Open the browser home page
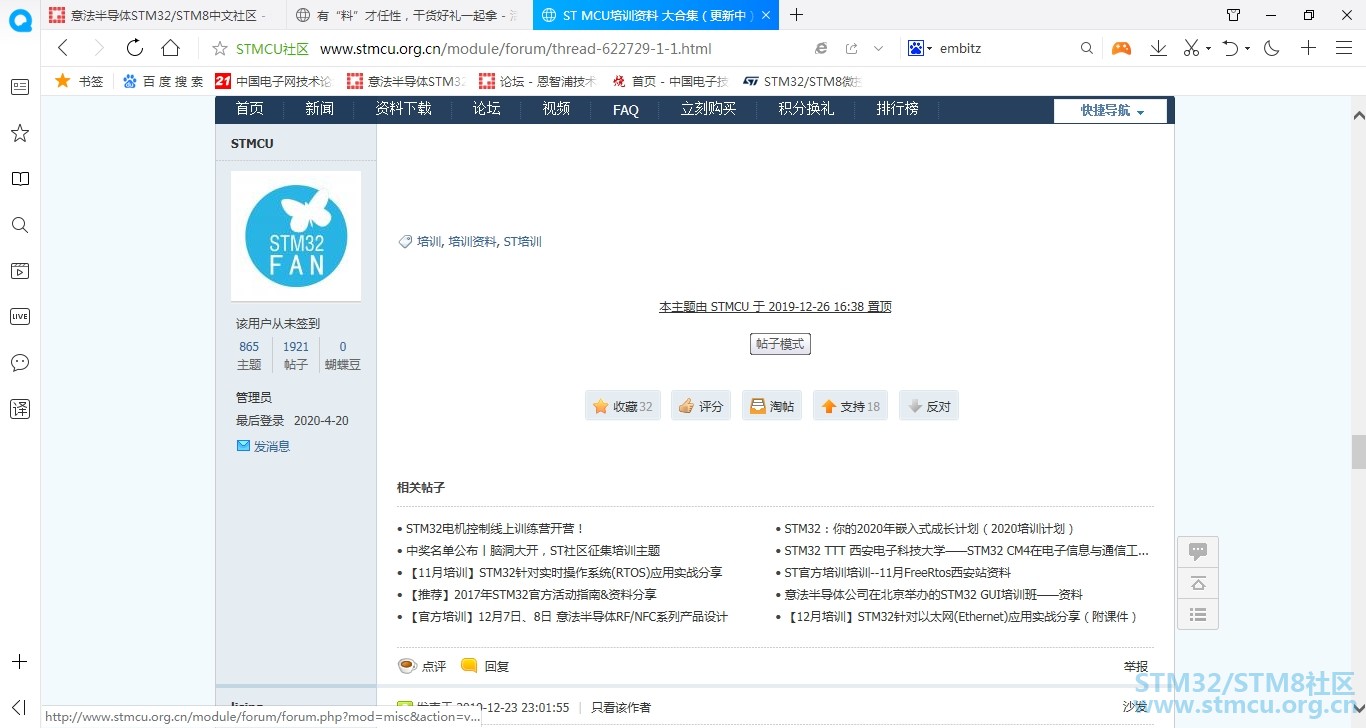The image size is (1366, 728). pyautogui.click(x=170, y=48)
